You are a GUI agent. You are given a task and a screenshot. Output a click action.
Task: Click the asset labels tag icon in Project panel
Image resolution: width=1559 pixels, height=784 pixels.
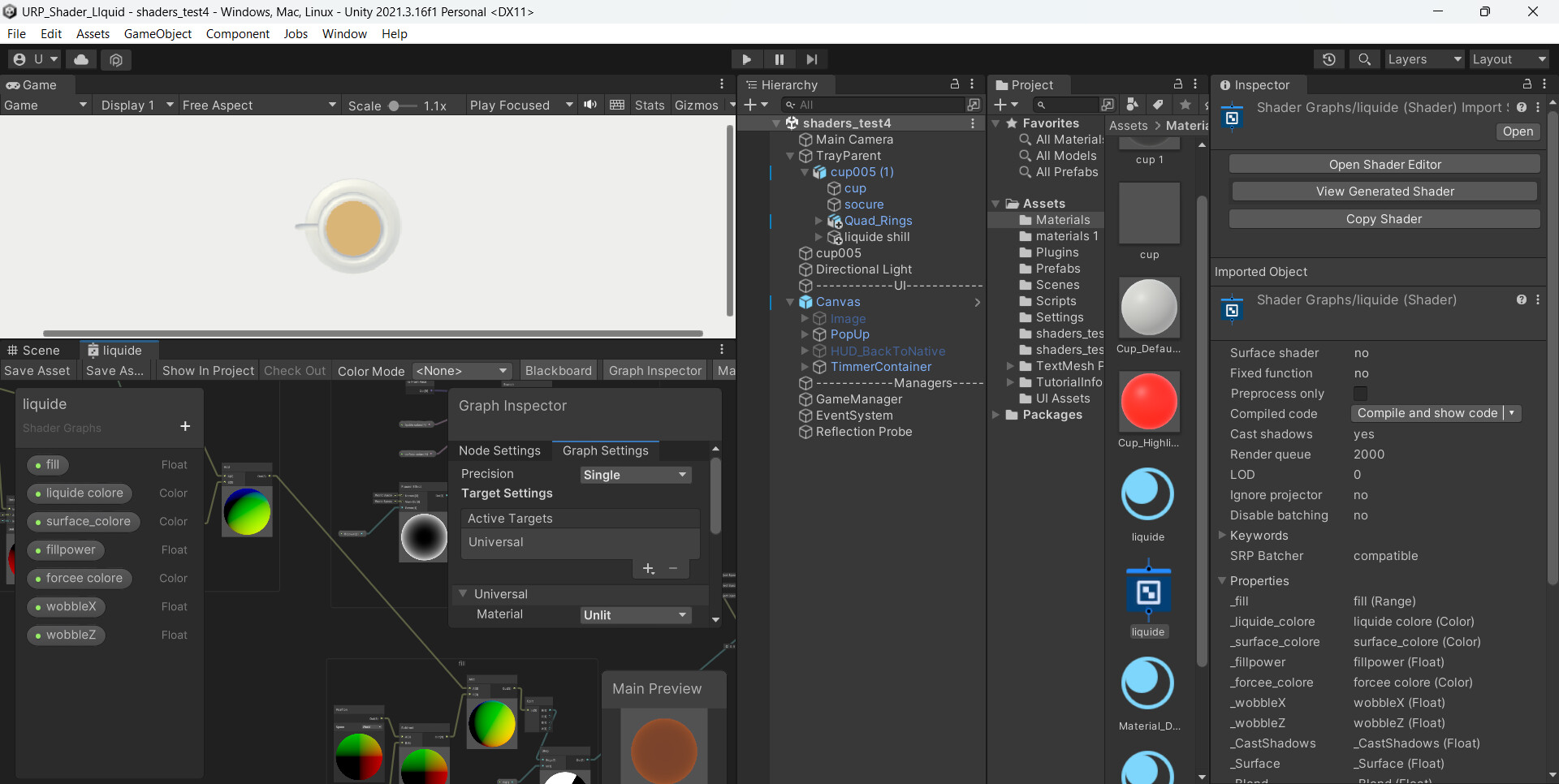(x=1157, y=105)
